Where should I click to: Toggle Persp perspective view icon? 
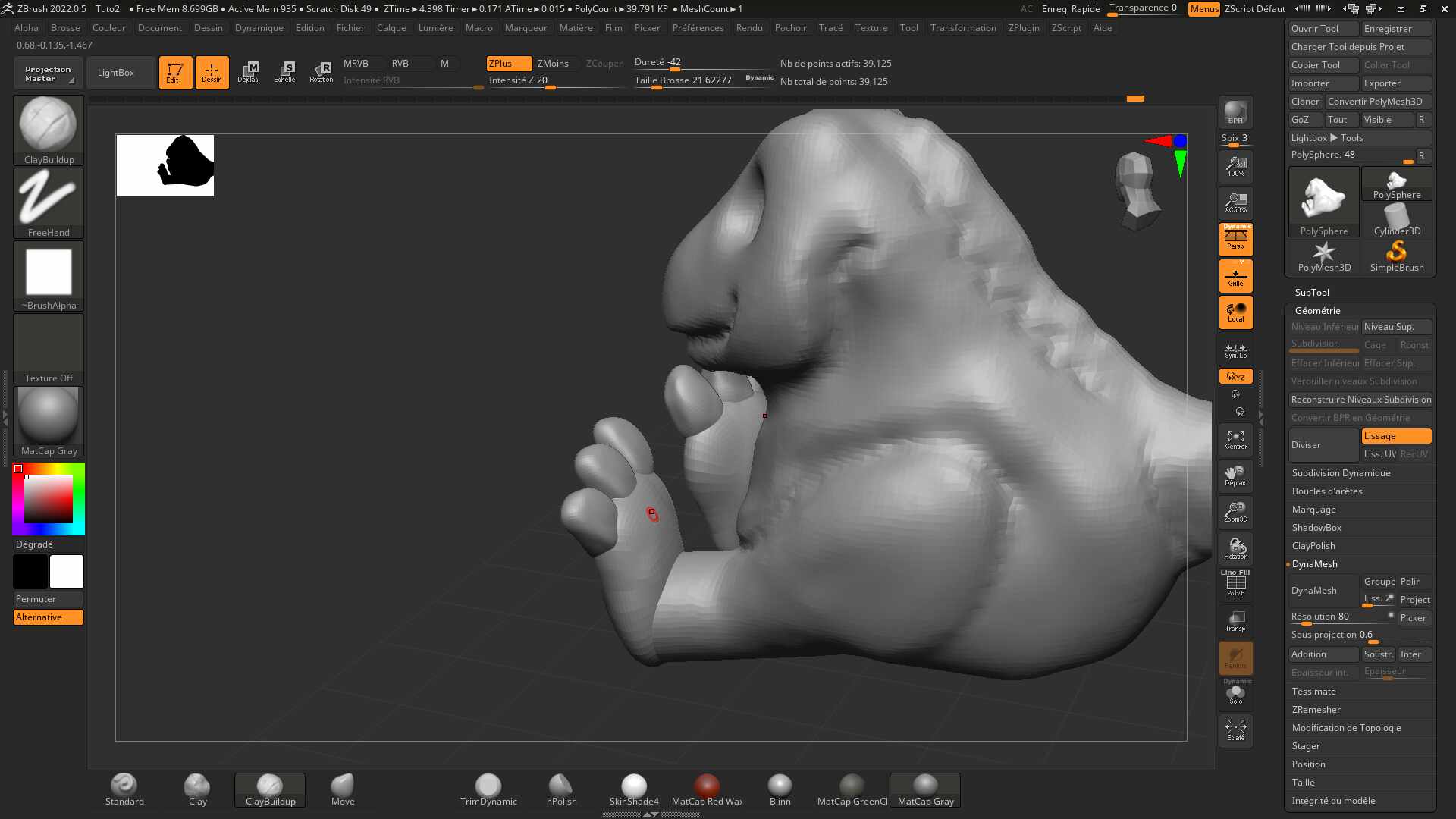coord(1235,239)
